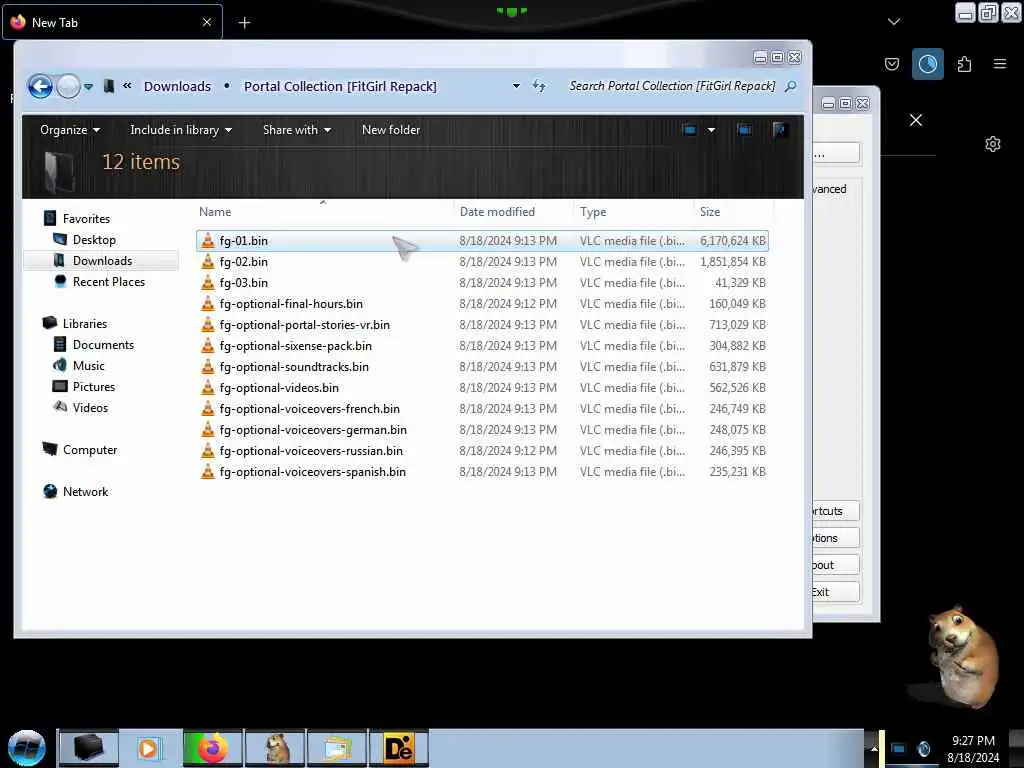
Task: Change view with the view icon
Action: click(x=690, y=130)
